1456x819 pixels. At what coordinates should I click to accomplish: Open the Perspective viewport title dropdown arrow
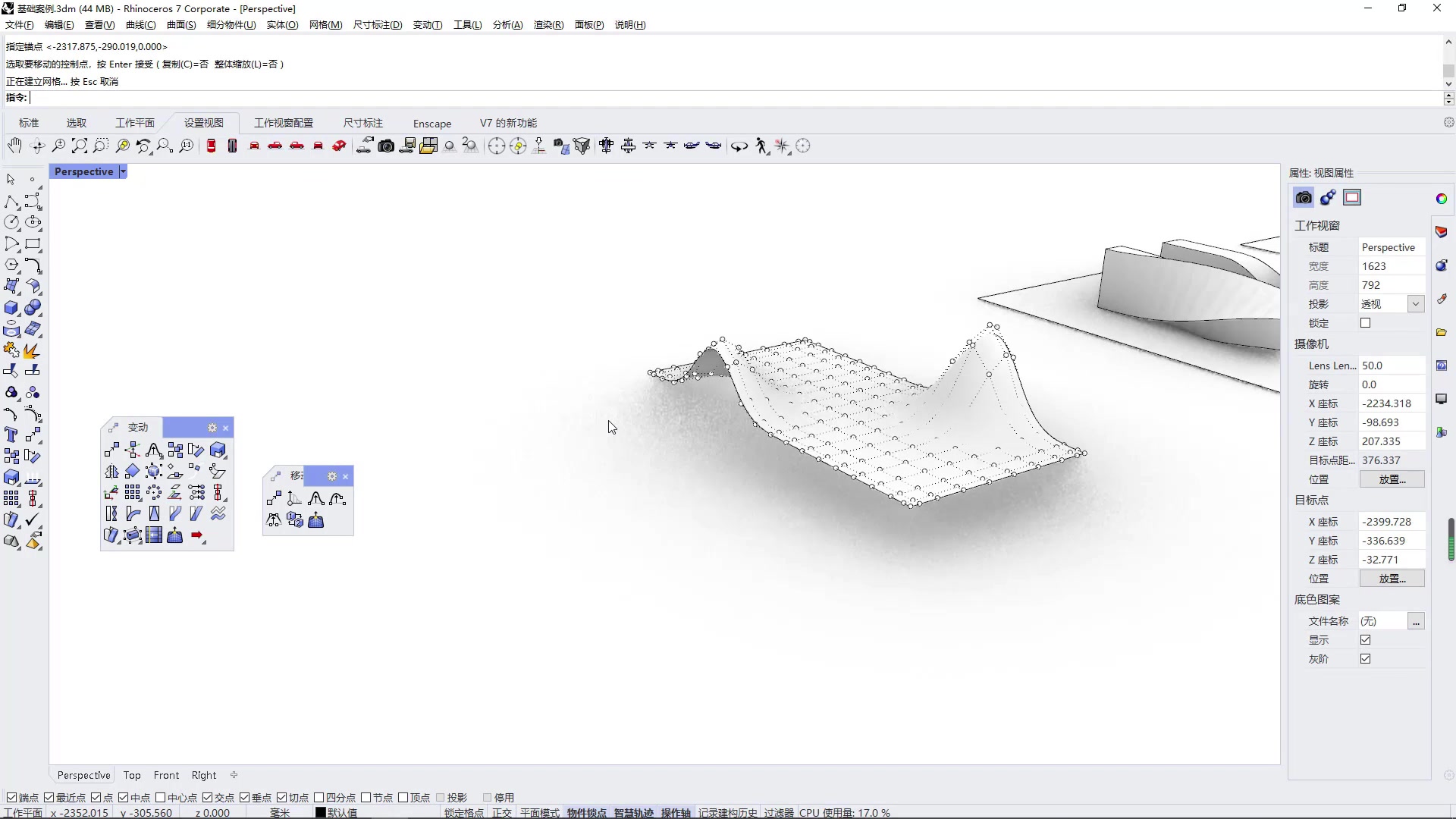coord(123,172)
